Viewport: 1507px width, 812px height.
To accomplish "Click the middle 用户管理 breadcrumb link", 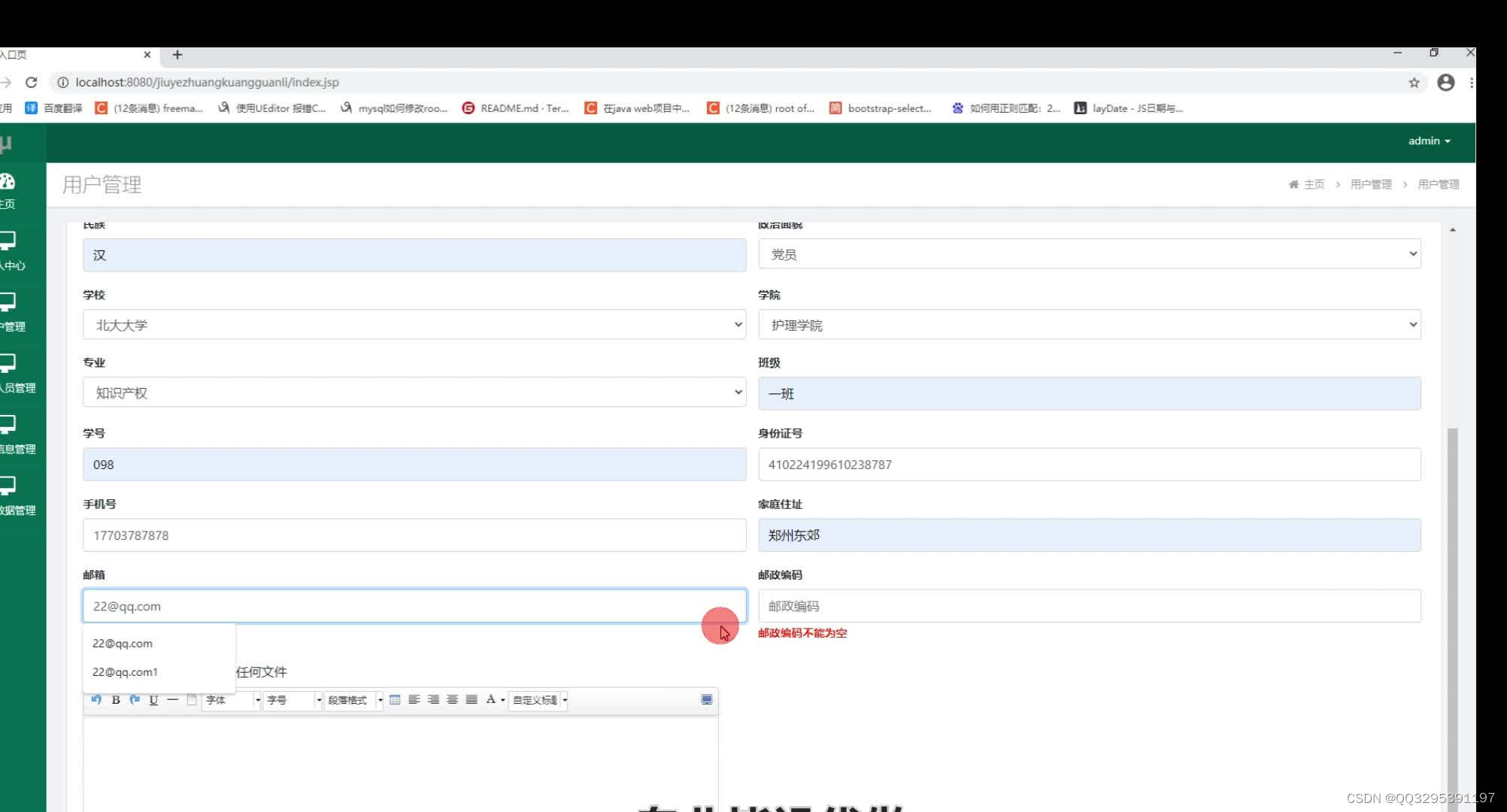I will (1371, 184).
